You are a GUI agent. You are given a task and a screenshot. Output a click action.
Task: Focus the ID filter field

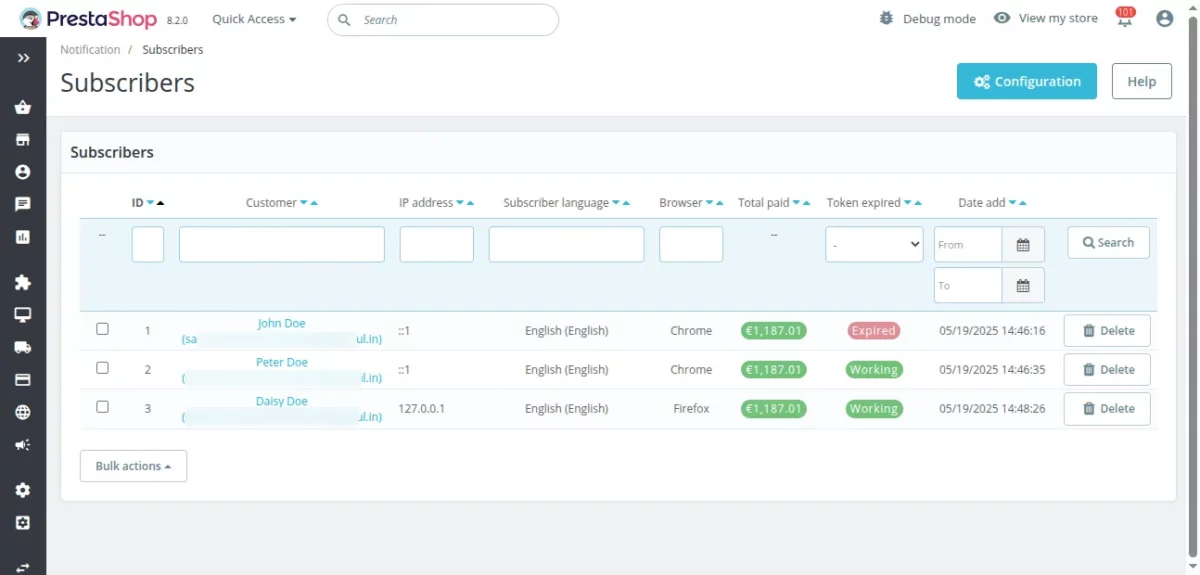pos(148,244)
